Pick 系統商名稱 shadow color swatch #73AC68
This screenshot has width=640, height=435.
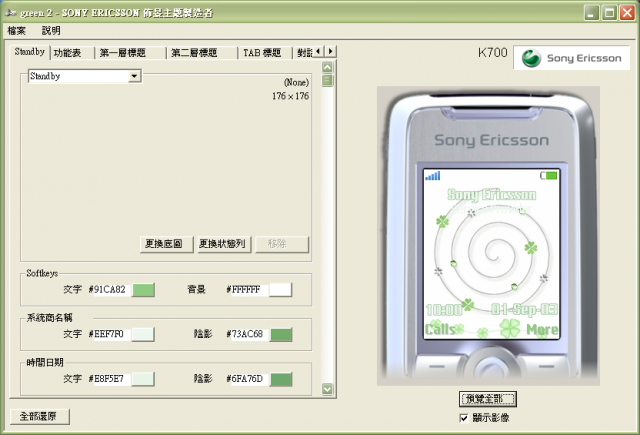281,334
